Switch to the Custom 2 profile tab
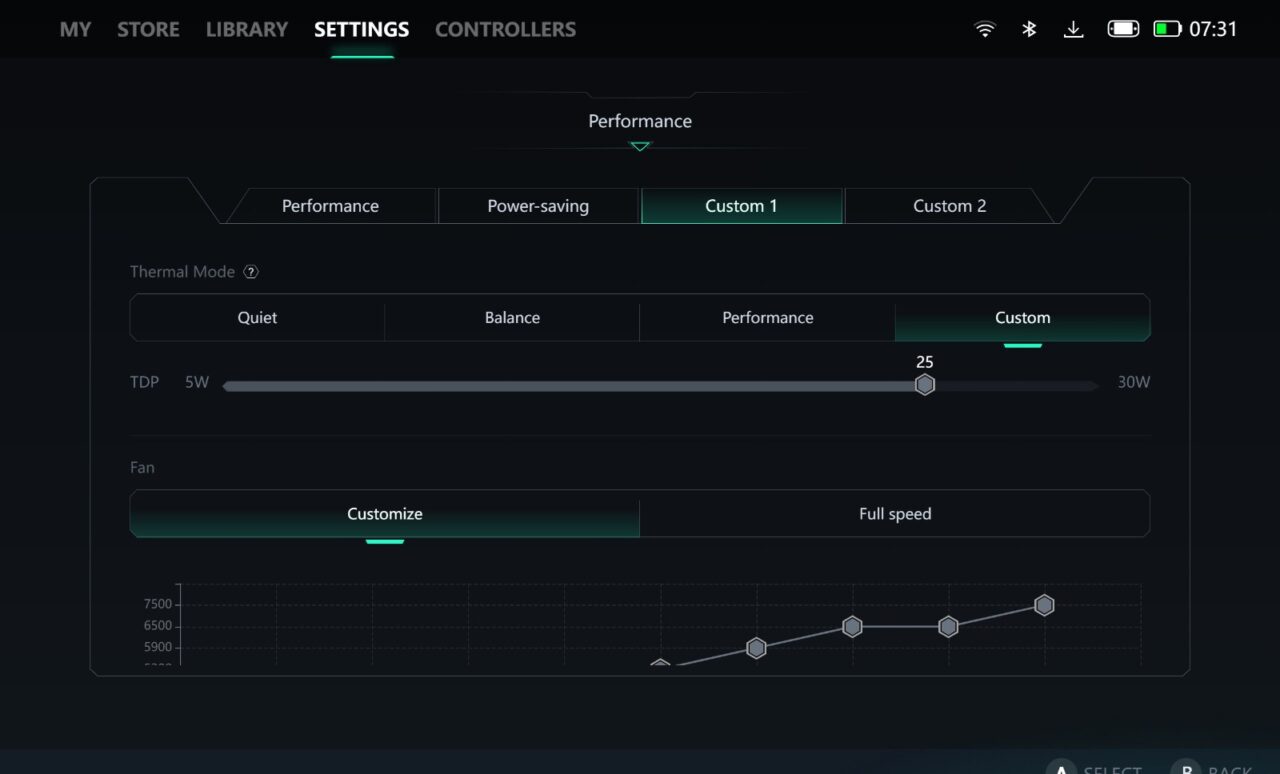 (949, 206)
